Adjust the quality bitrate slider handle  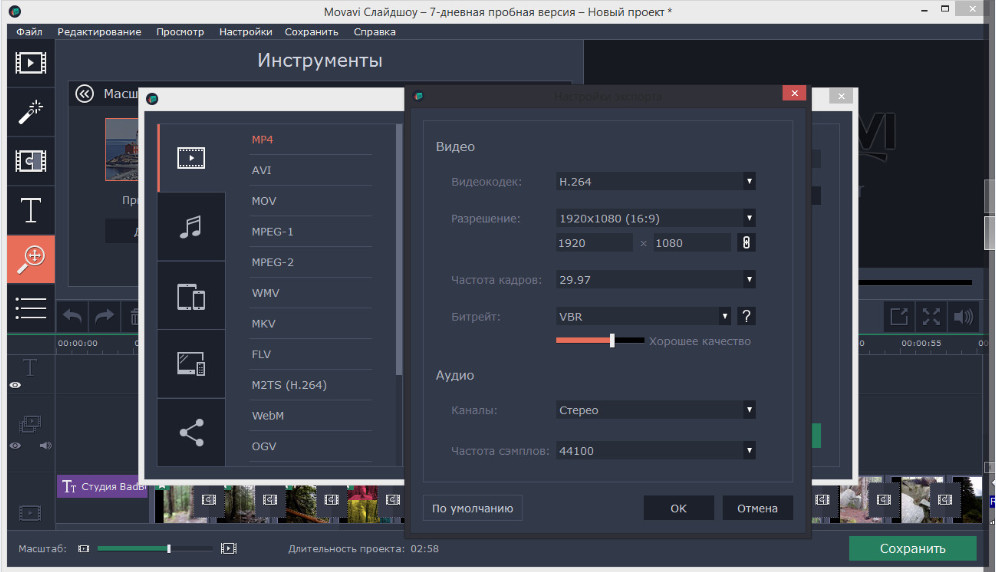612,341
